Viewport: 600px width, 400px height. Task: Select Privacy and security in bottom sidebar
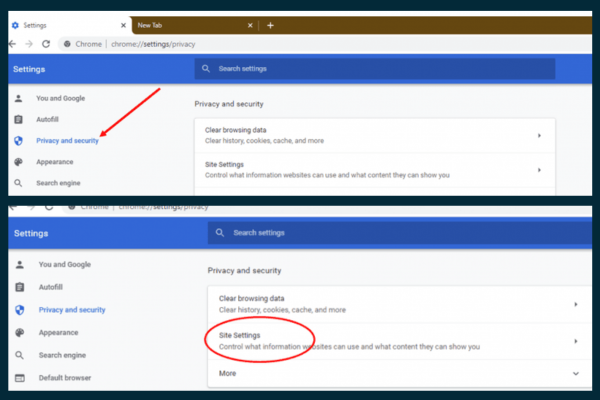click(x=72, y=310)
